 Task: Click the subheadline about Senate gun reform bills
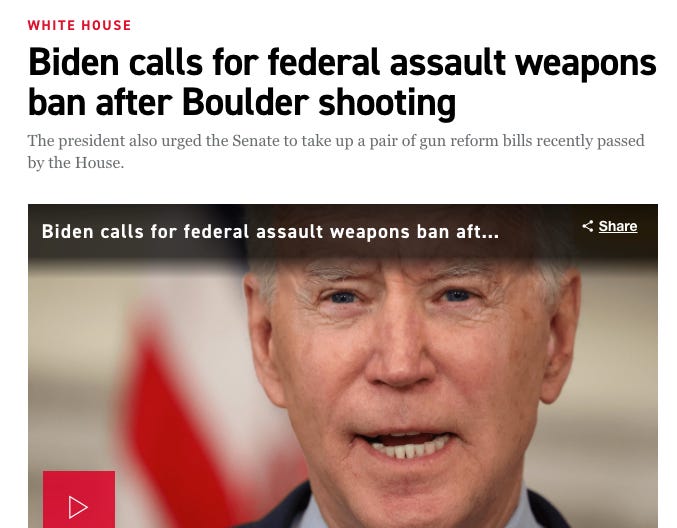(336, 152)
